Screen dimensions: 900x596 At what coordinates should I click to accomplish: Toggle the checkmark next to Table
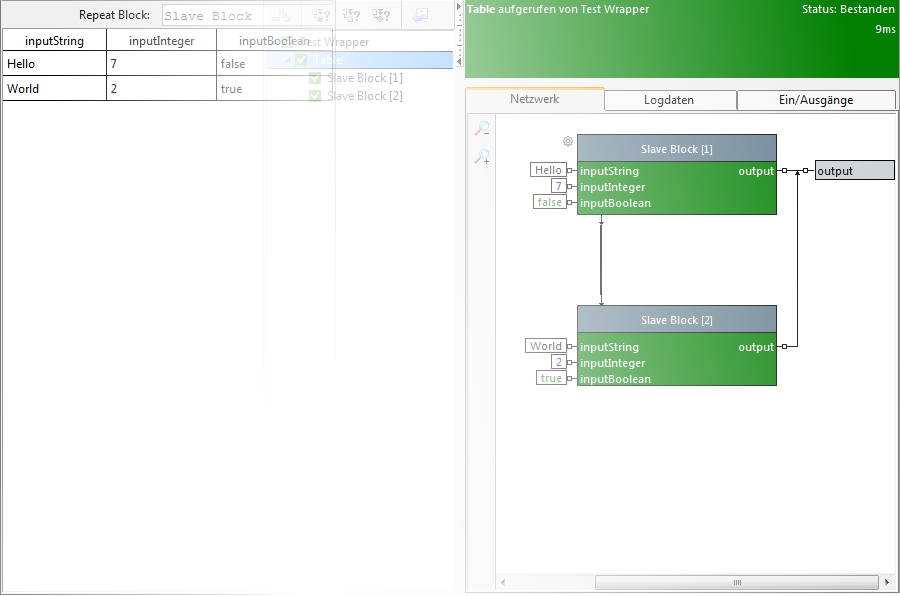tap(301, 60)
